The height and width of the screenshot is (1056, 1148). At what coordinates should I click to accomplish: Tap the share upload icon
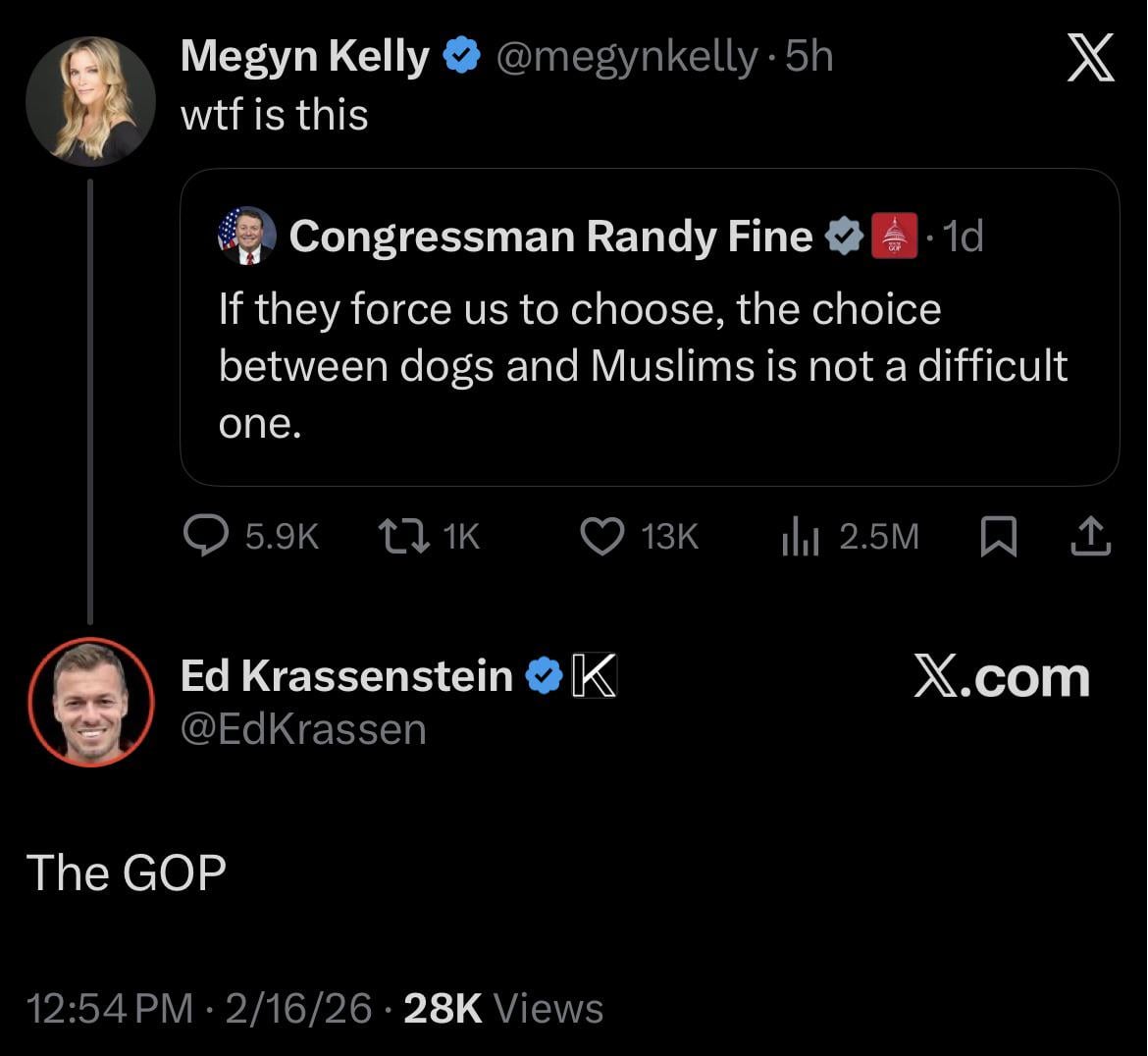click(1089, 536)
